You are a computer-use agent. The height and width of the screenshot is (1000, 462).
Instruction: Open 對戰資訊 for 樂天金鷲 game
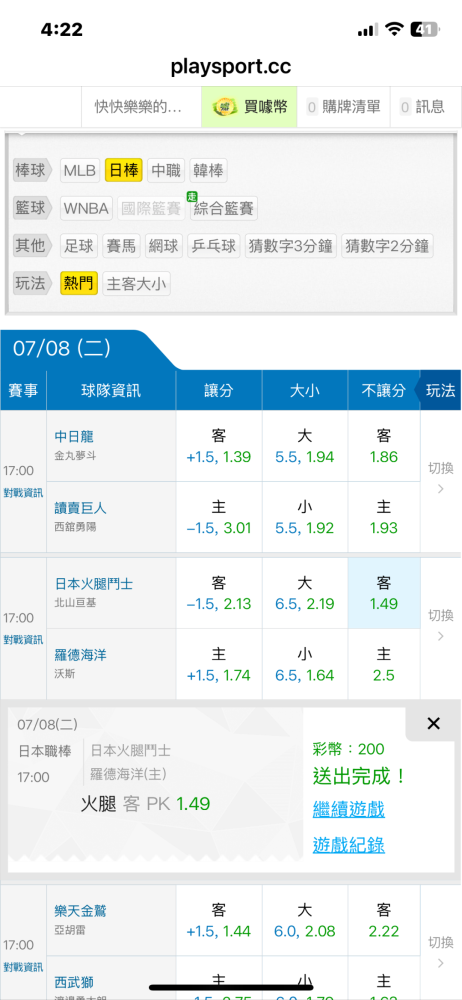click(x=23, y=966)
